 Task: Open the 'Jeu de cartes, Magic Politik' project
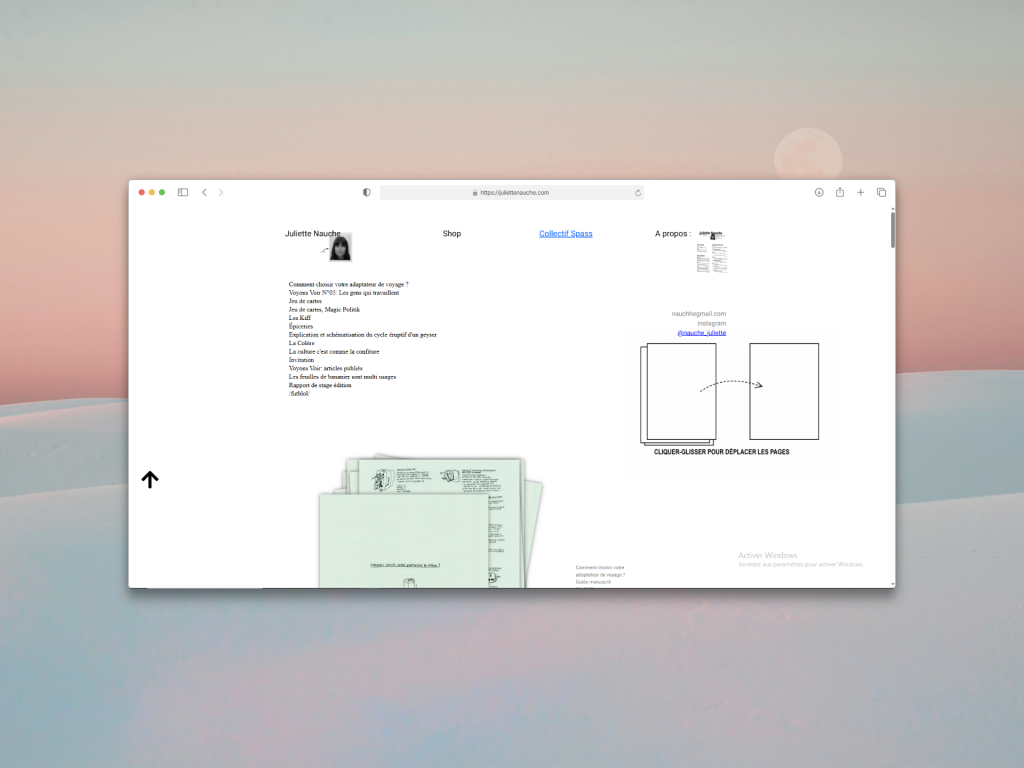324,310
